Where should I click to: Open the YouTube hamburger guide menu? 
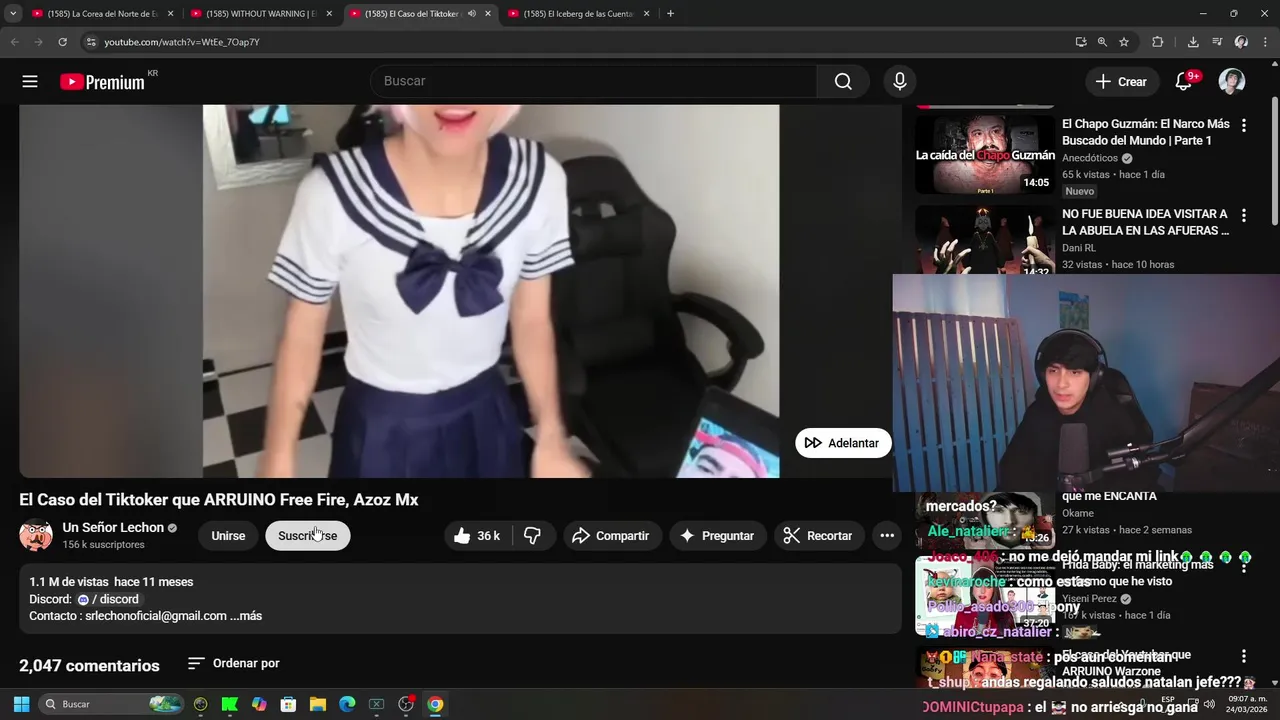click(x=30, y=82)
